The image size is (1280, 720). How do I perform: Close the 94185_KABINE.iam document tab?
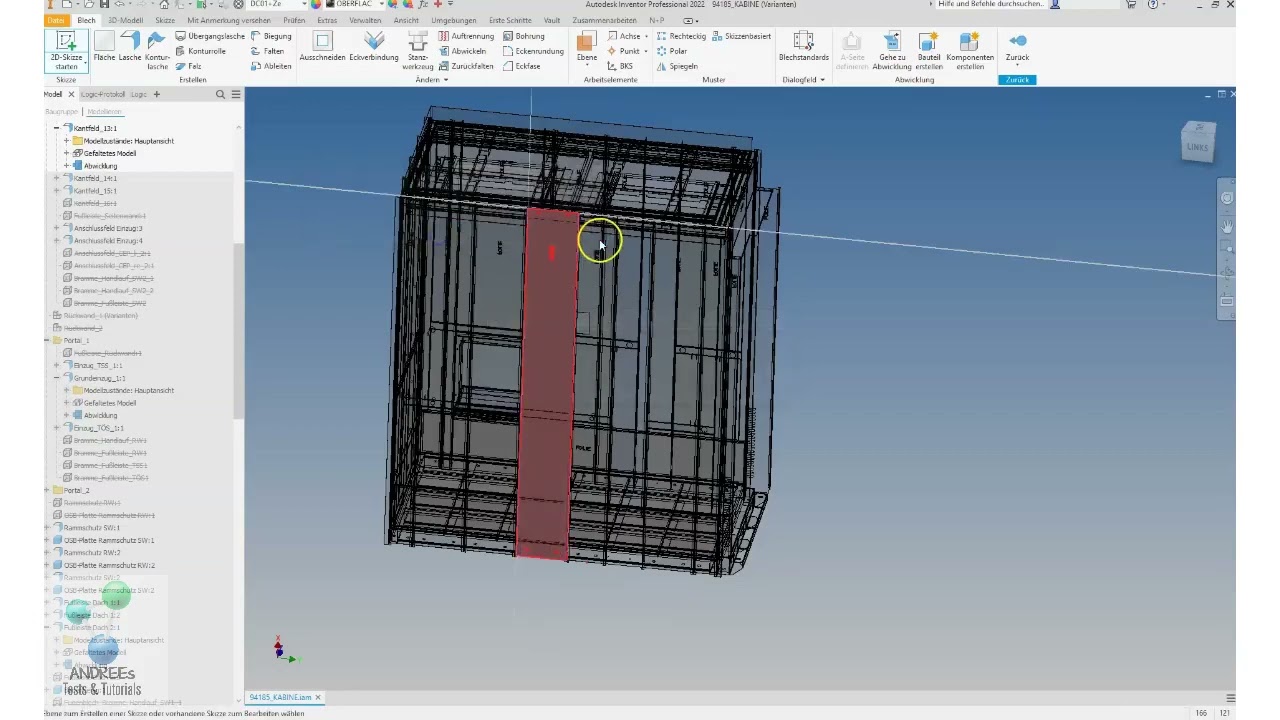pyautogui.click(x=318, y=697)
